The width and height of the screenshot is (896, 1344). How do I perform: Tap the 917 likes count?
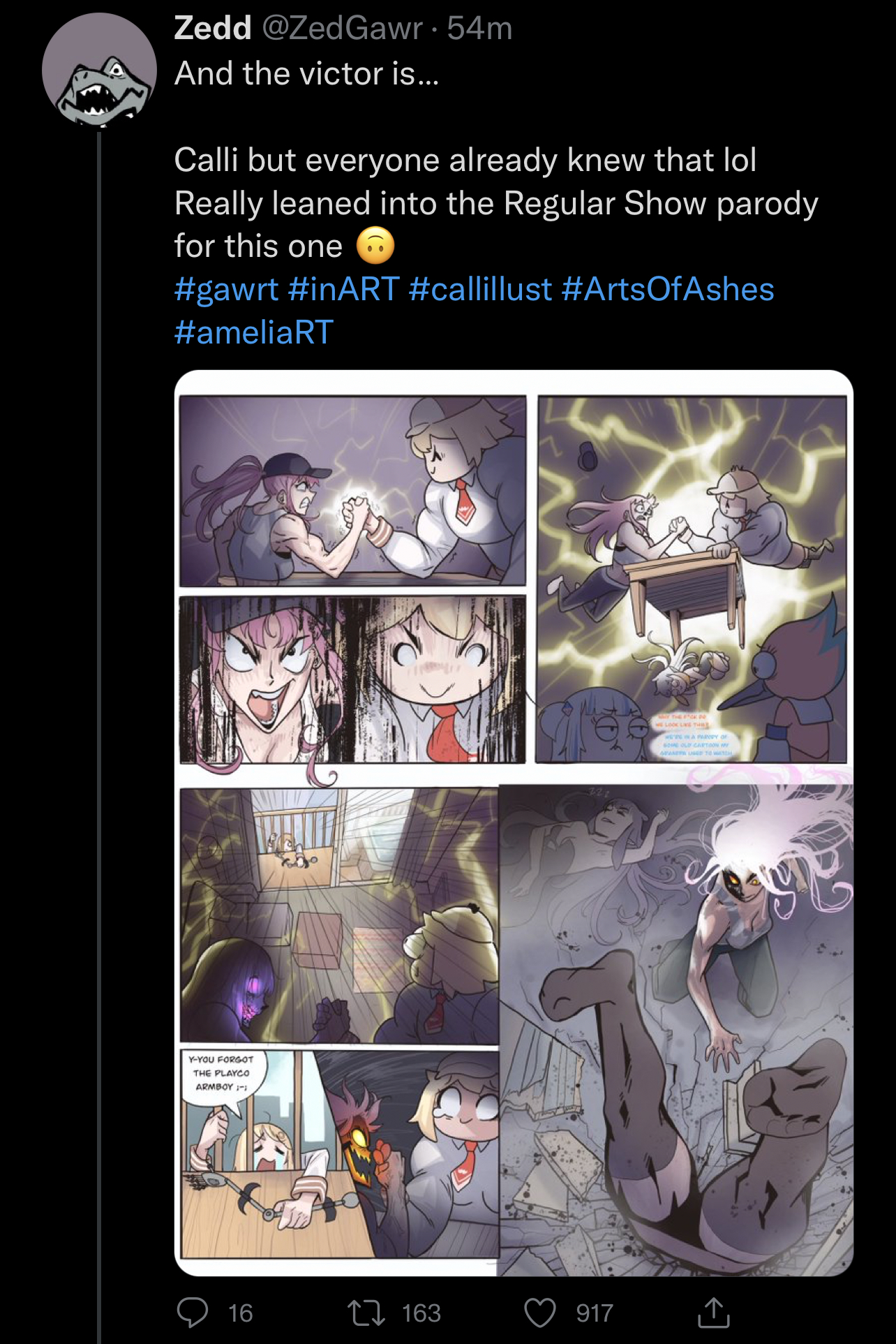[595, 1313]
